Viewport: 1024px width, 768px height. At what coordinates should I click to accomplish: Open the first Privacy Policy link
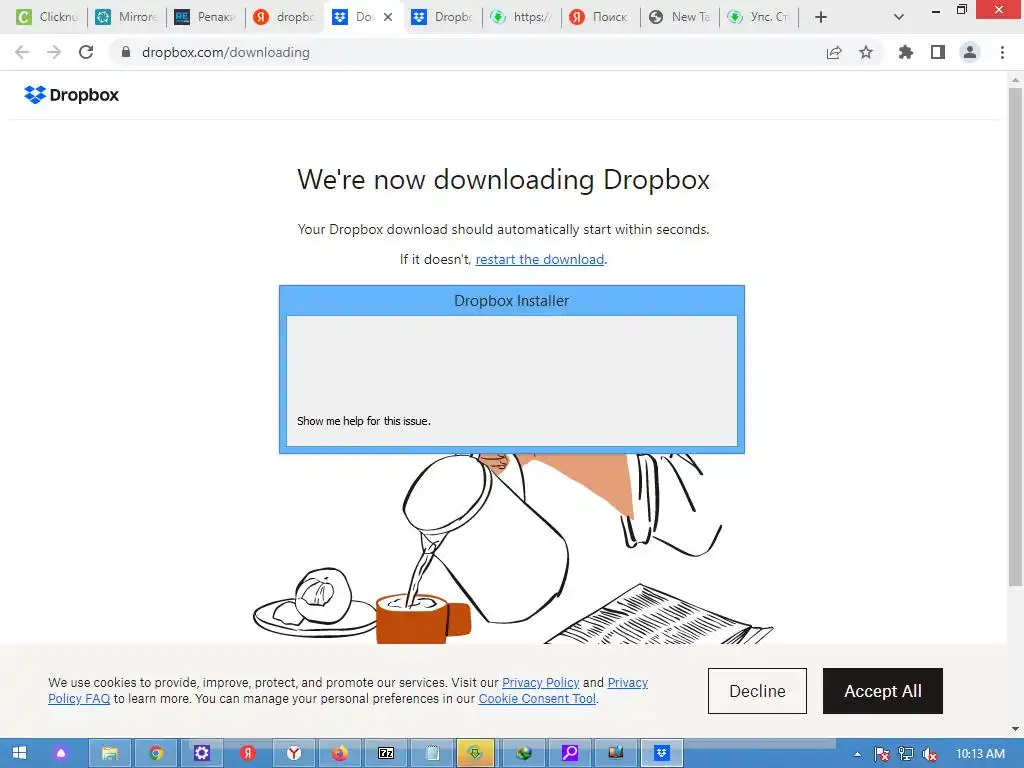point(540,682)
